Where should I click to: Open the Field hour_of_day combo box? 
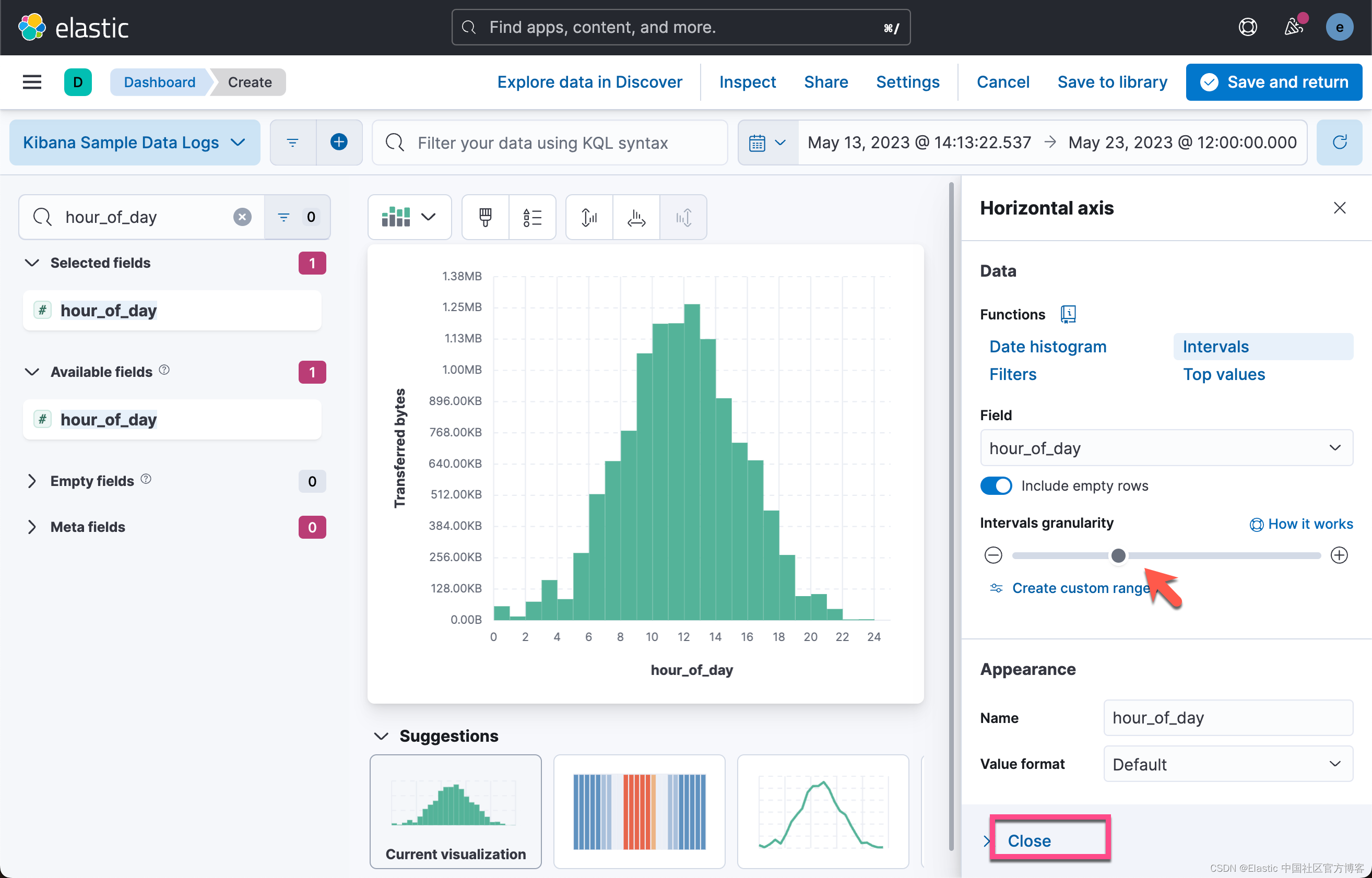coord(1166,447)
